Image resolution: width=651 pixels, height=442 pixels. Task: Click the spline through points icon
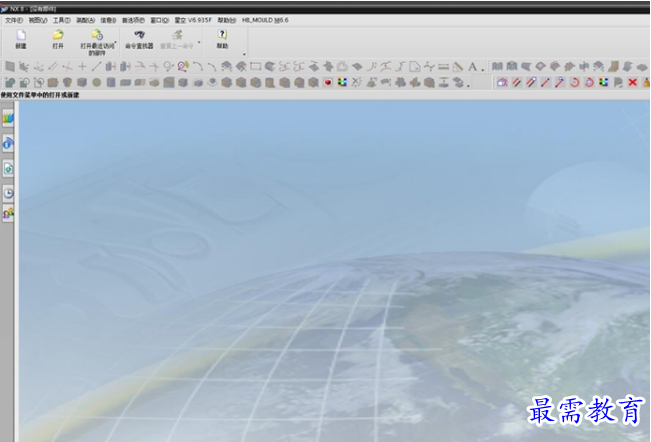(429, 66)
